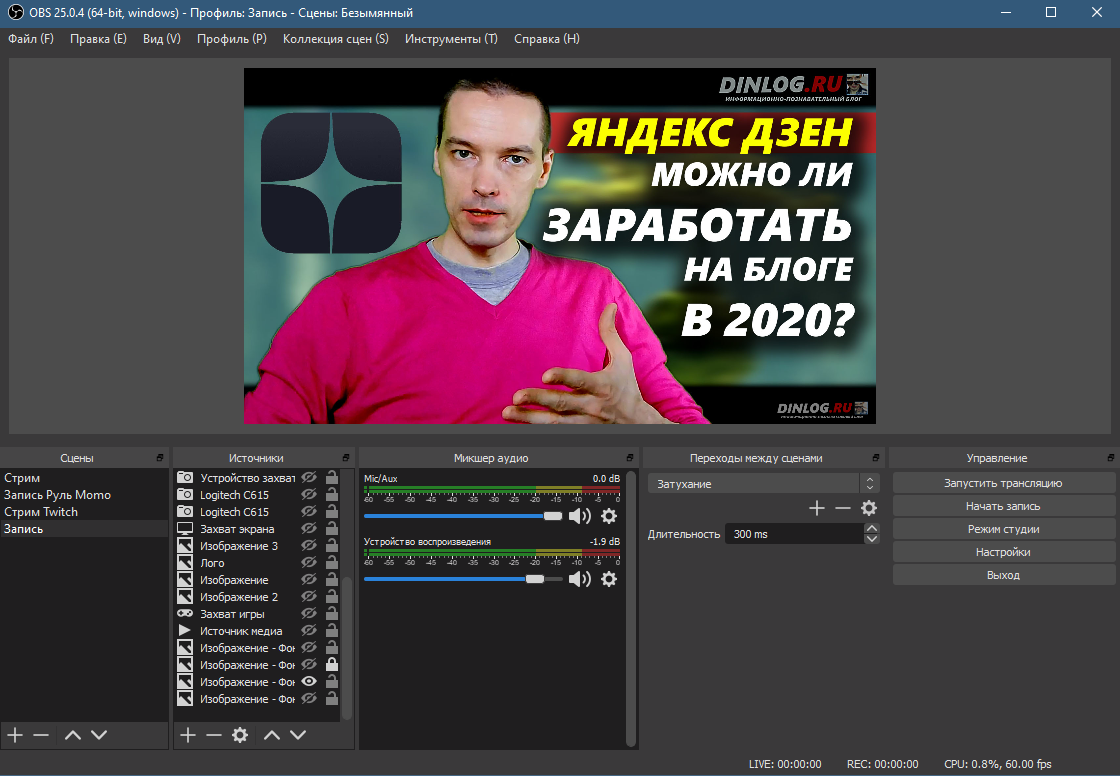Open Коллекция сцен menu

336,39
